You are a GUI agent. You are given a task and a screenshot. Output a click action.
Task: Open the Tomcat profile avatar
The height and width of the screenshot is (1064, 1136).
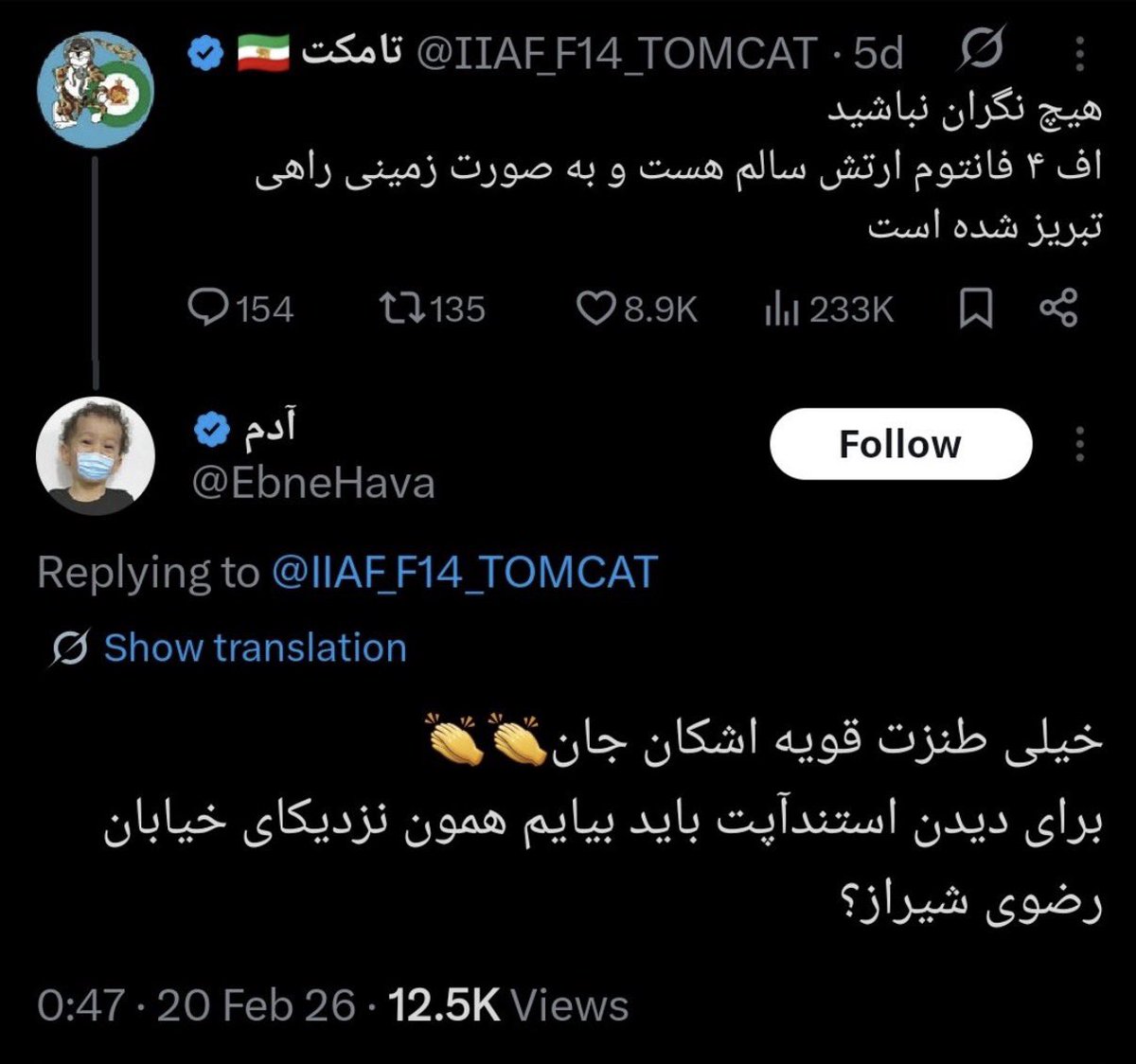pyautogui.click(x=96, y=89)
